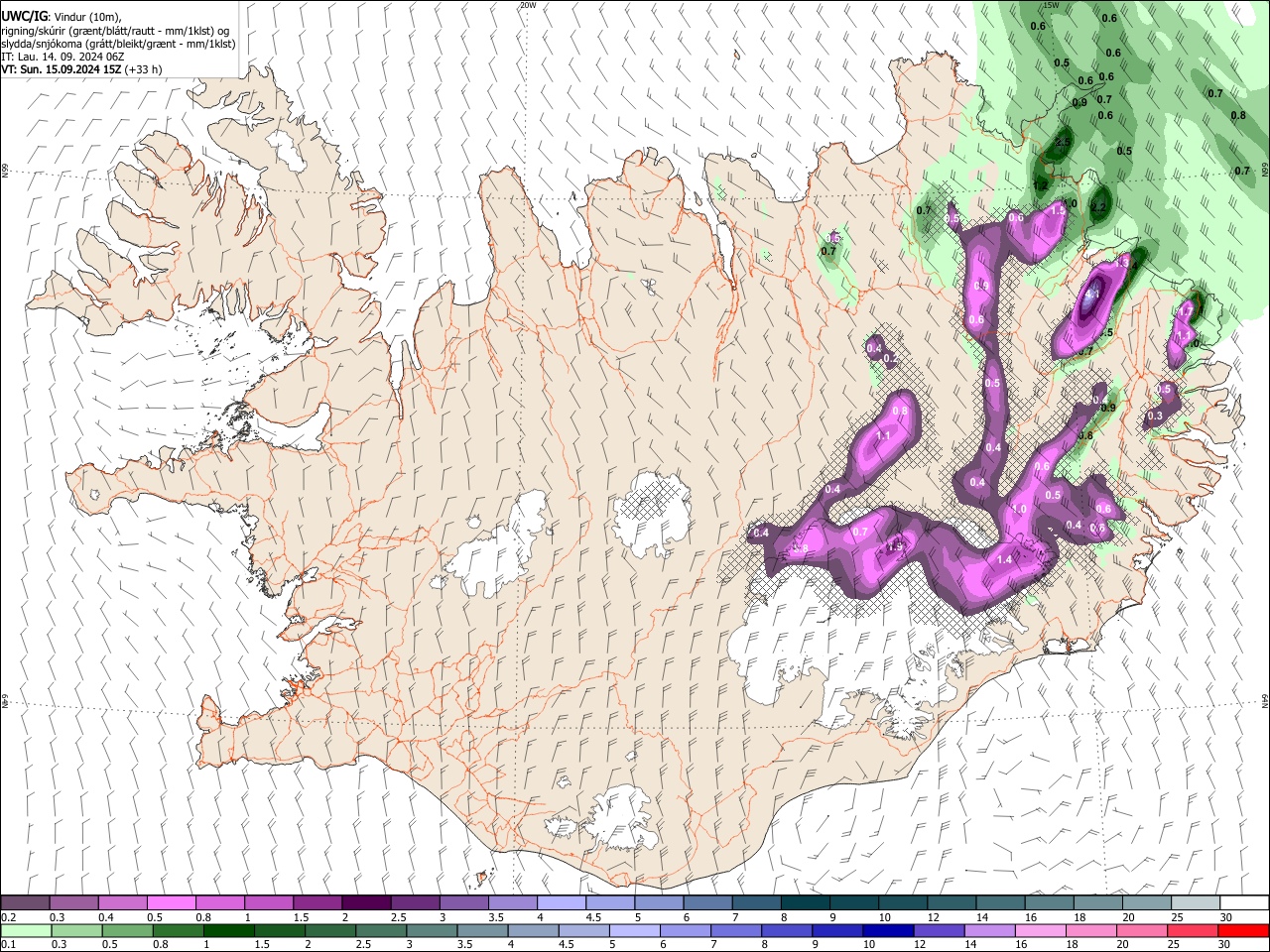Click the white top-row swatch labeled 30
The height and width of the screenshot is (952, 1270).
click(1245, 903)
